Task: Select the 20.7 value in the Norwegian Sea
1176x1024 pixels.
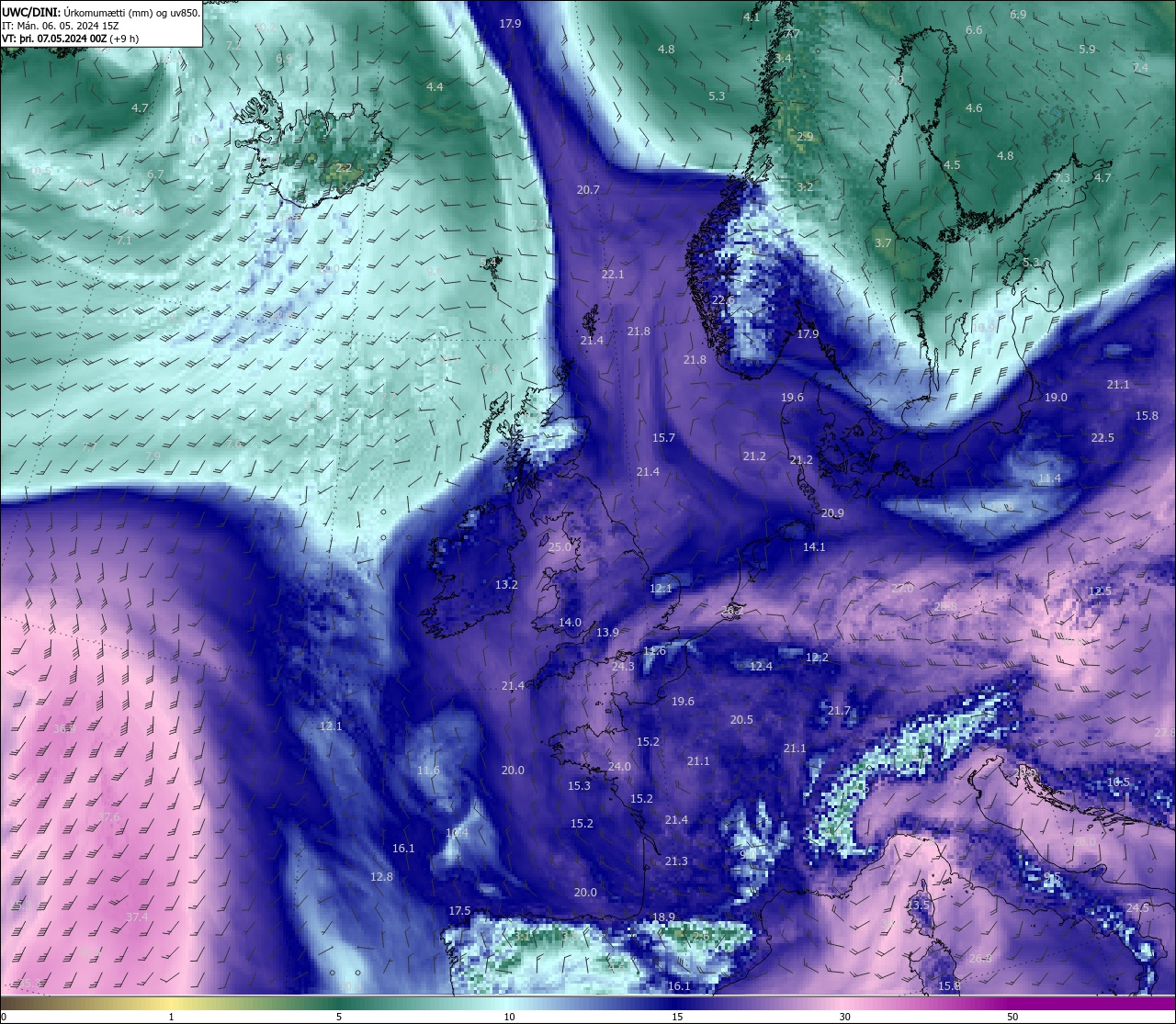Action: (588, 190)
